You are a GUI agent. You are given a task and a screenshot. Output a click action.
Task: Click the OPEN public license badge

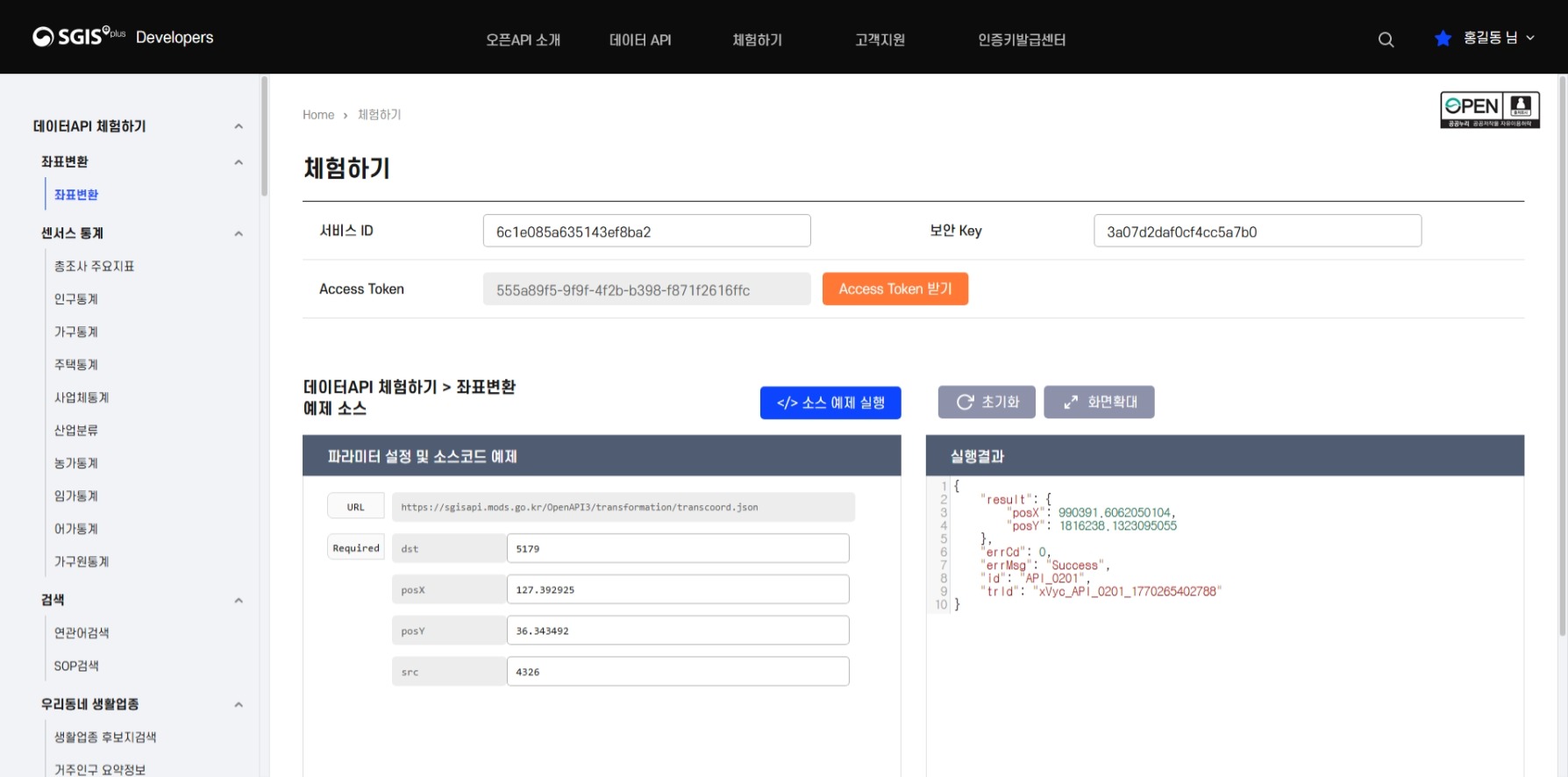click(1490, 110)
